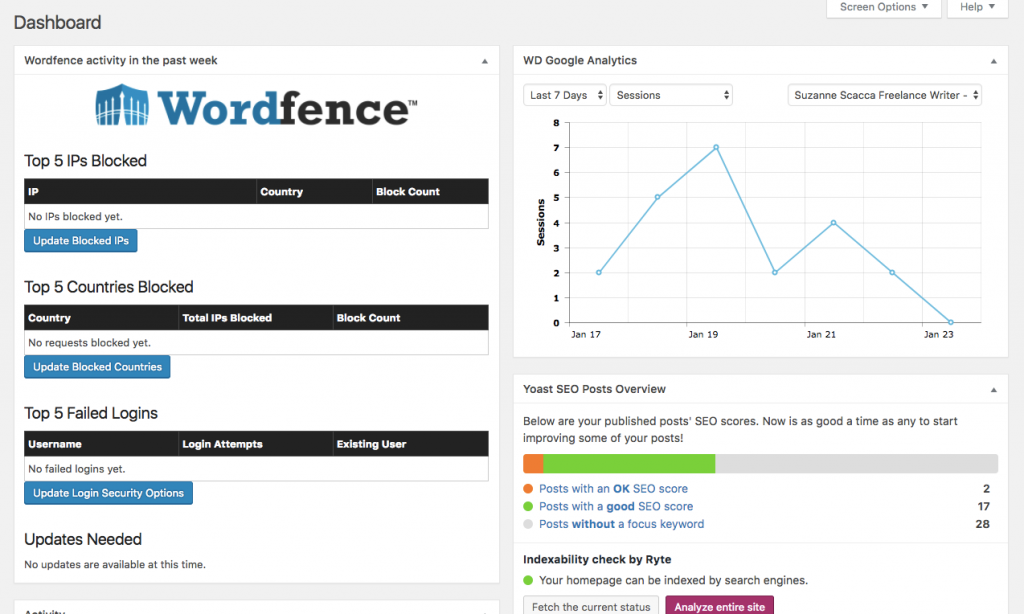Open the Suzanne Scacca site profile dropdown
1024x614 pixels.
[x=884, y=95]
